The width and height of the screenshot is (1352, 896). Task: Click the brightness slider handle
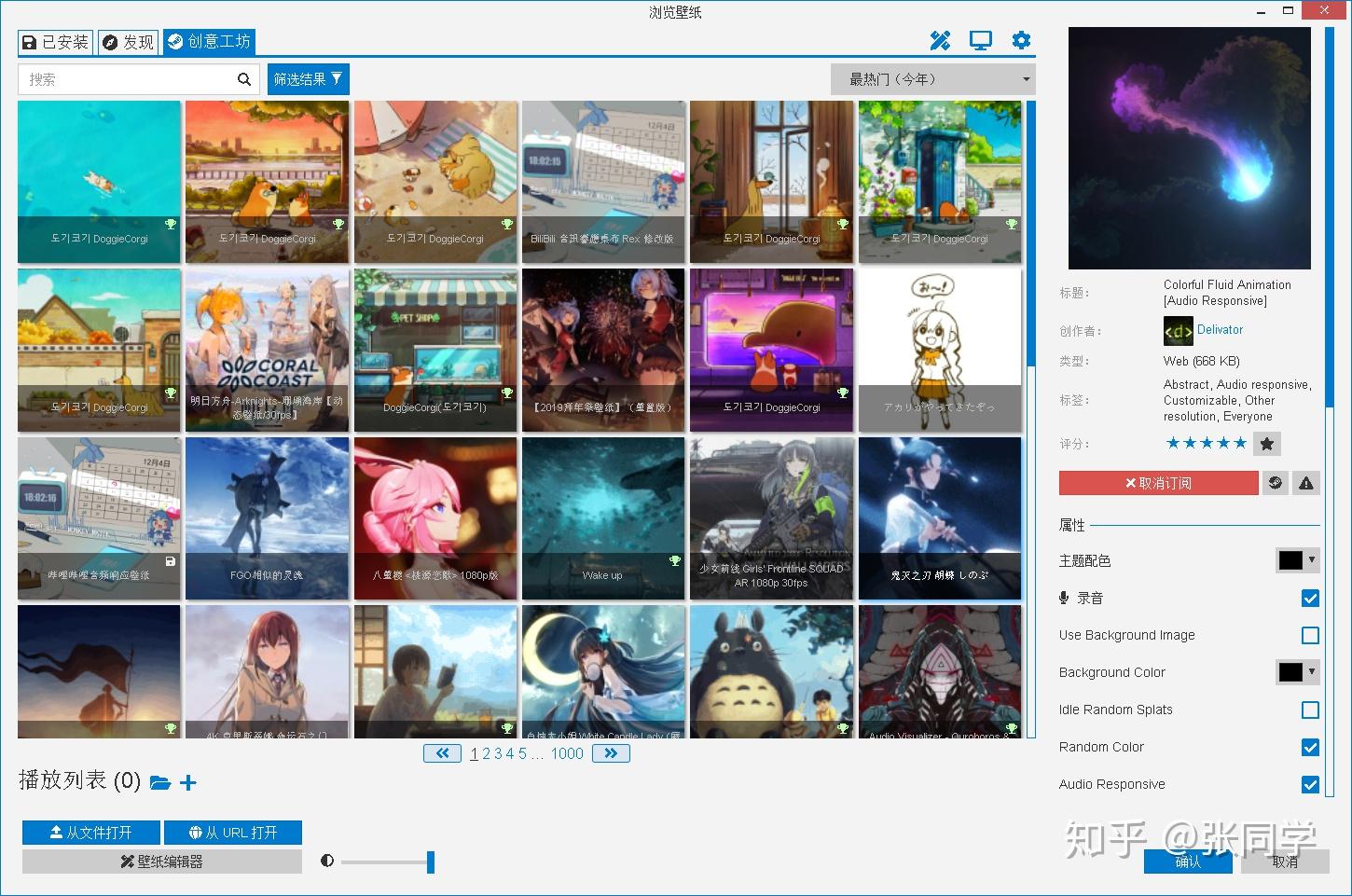tap(431, 862)
